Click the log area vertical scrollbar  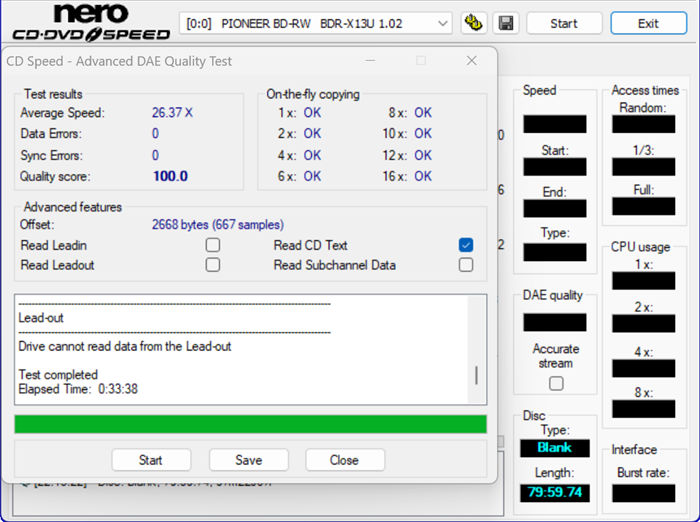476,375
